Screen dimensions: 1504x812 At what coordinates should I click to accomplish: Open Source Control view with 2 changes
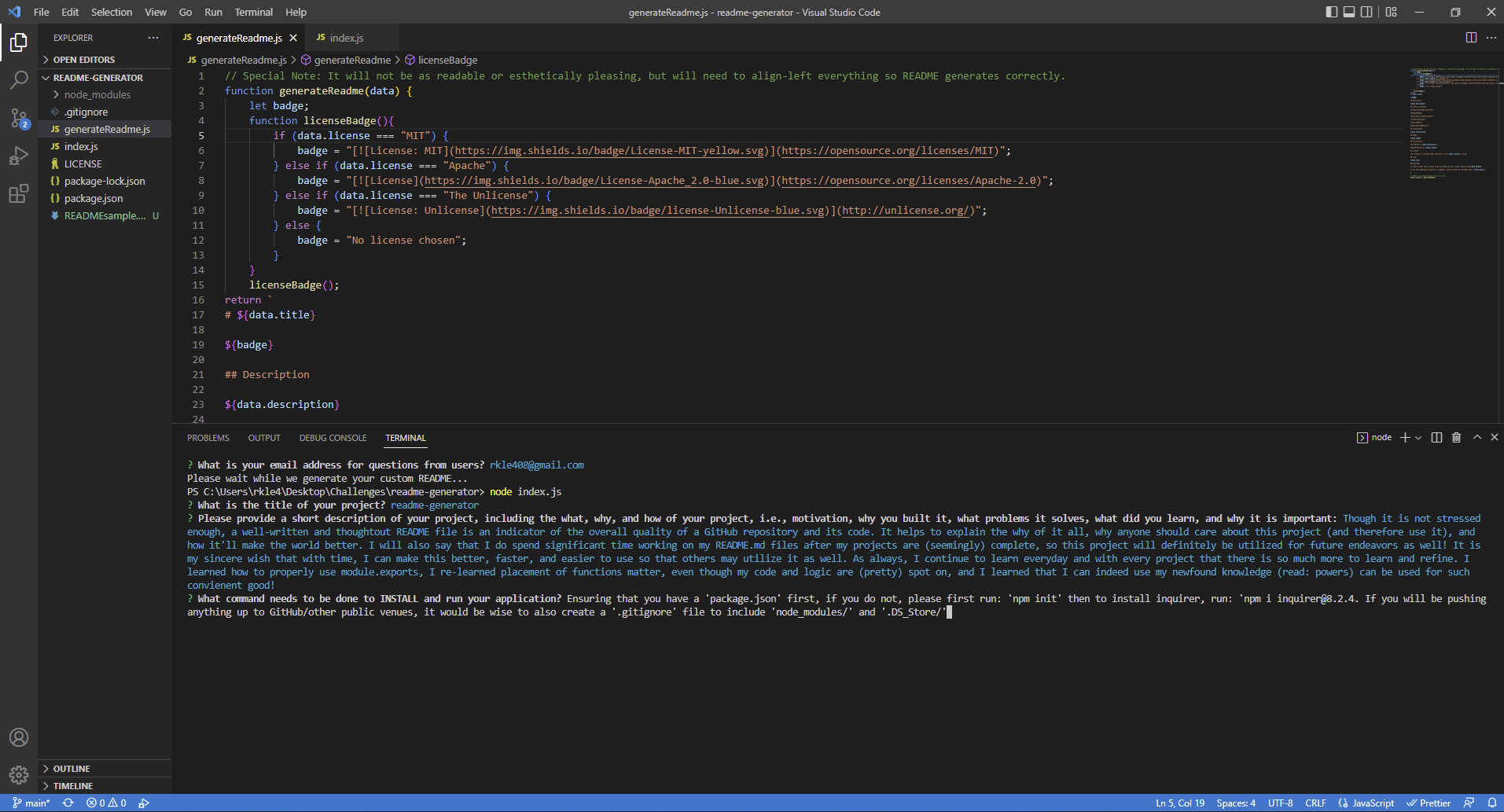pyautogui.click(x=19, y=118)
